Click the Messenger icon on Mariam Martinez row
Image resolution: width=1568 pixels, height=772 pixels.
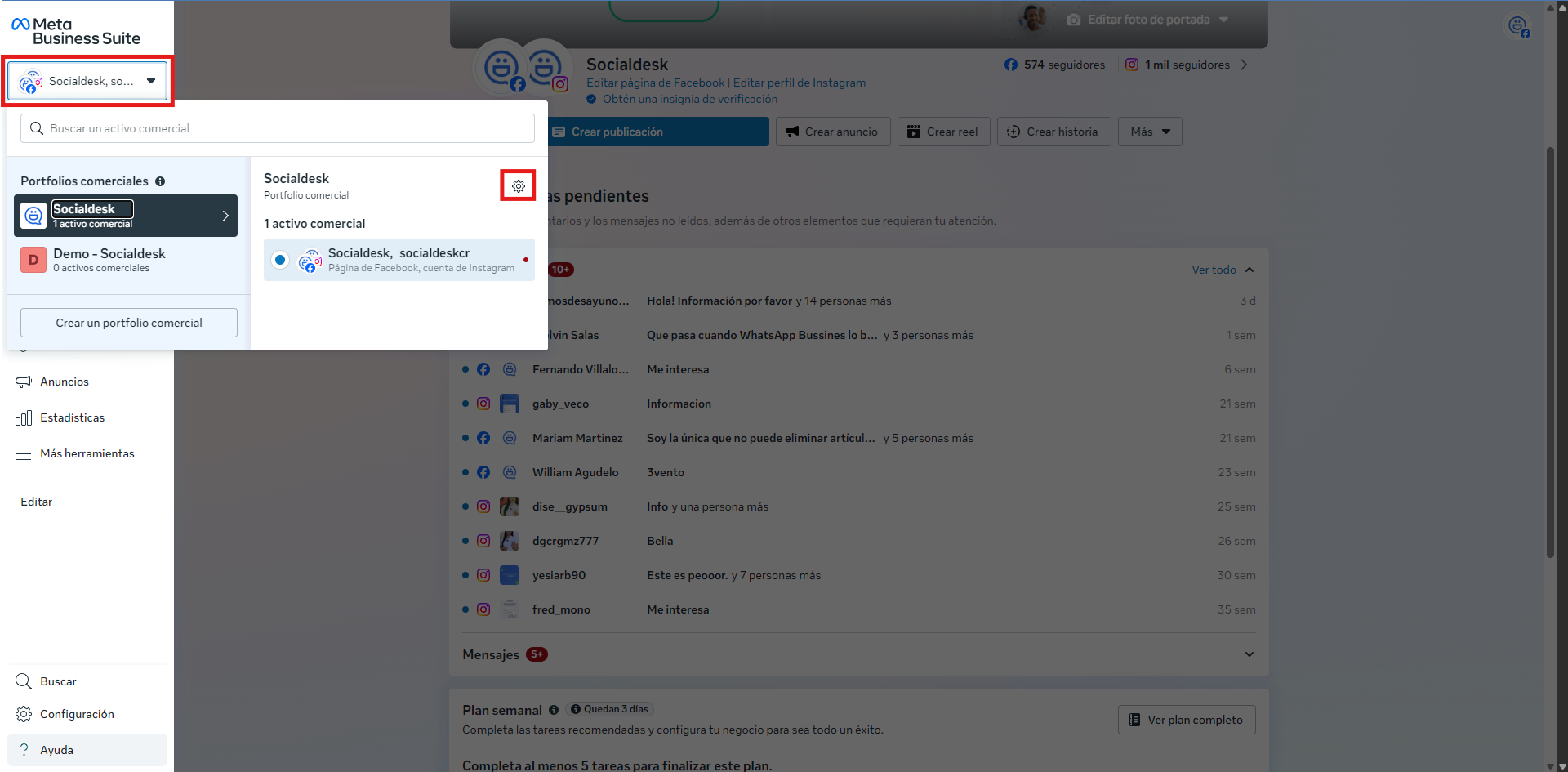510,438
